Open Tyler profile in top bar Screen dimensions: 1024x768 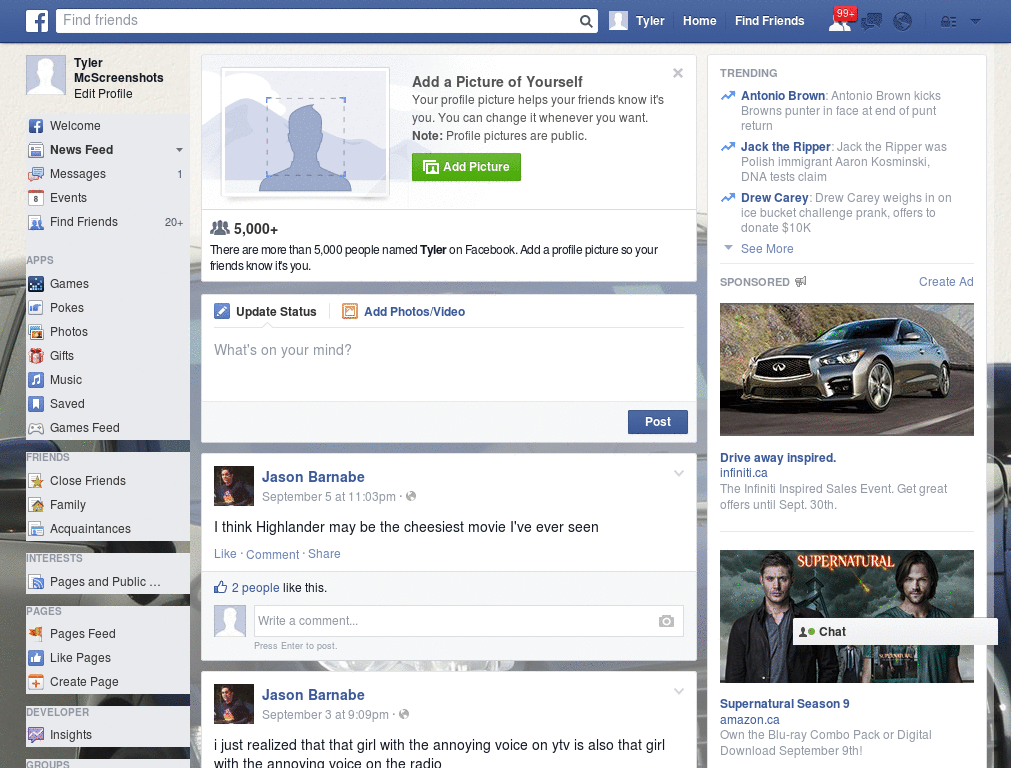point(637,21)
